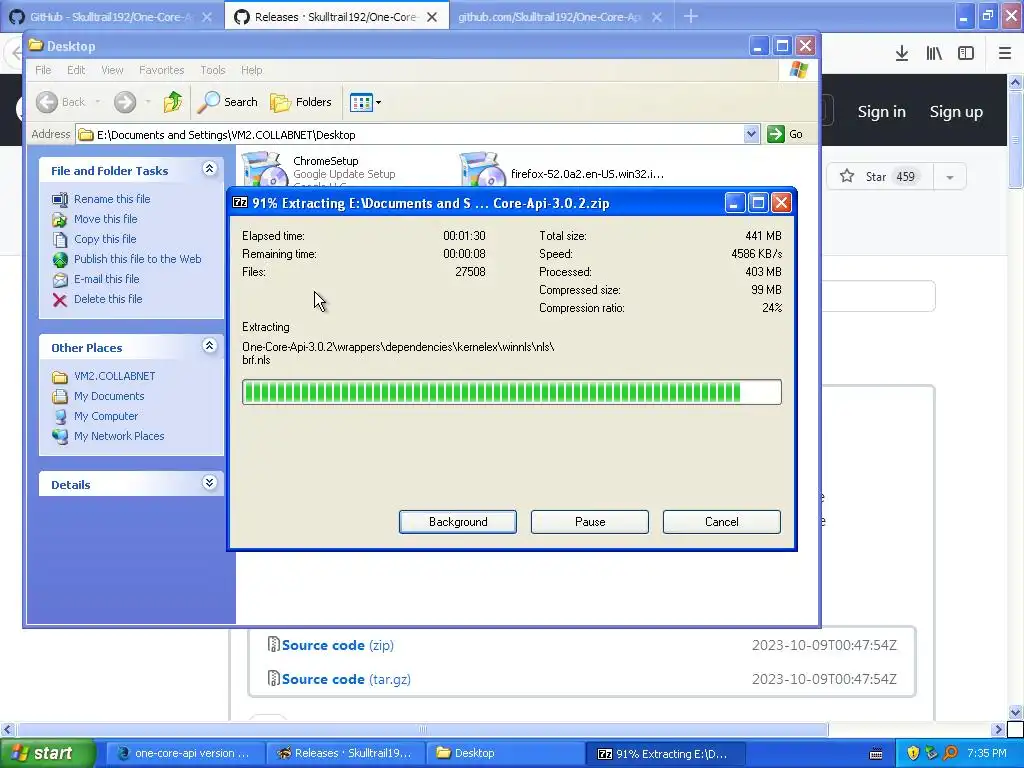
Task: Star the repository on GitHub
Action: [880, 176]
